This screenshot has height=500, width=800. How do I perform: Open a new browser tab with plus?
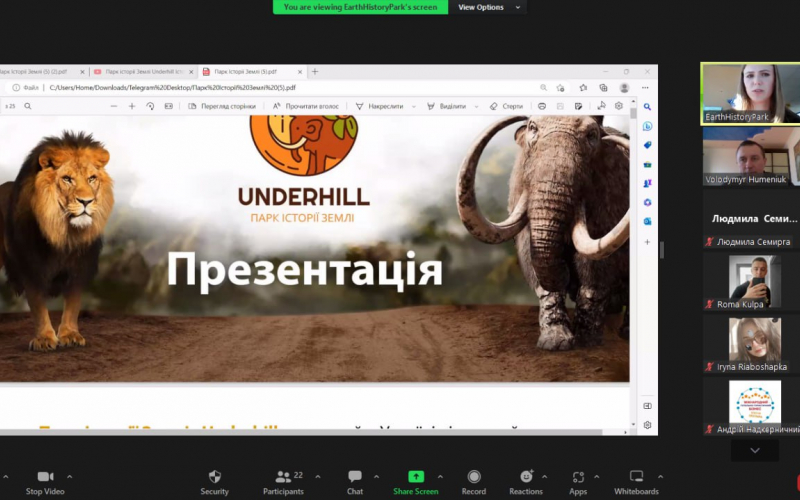(315, 72)
